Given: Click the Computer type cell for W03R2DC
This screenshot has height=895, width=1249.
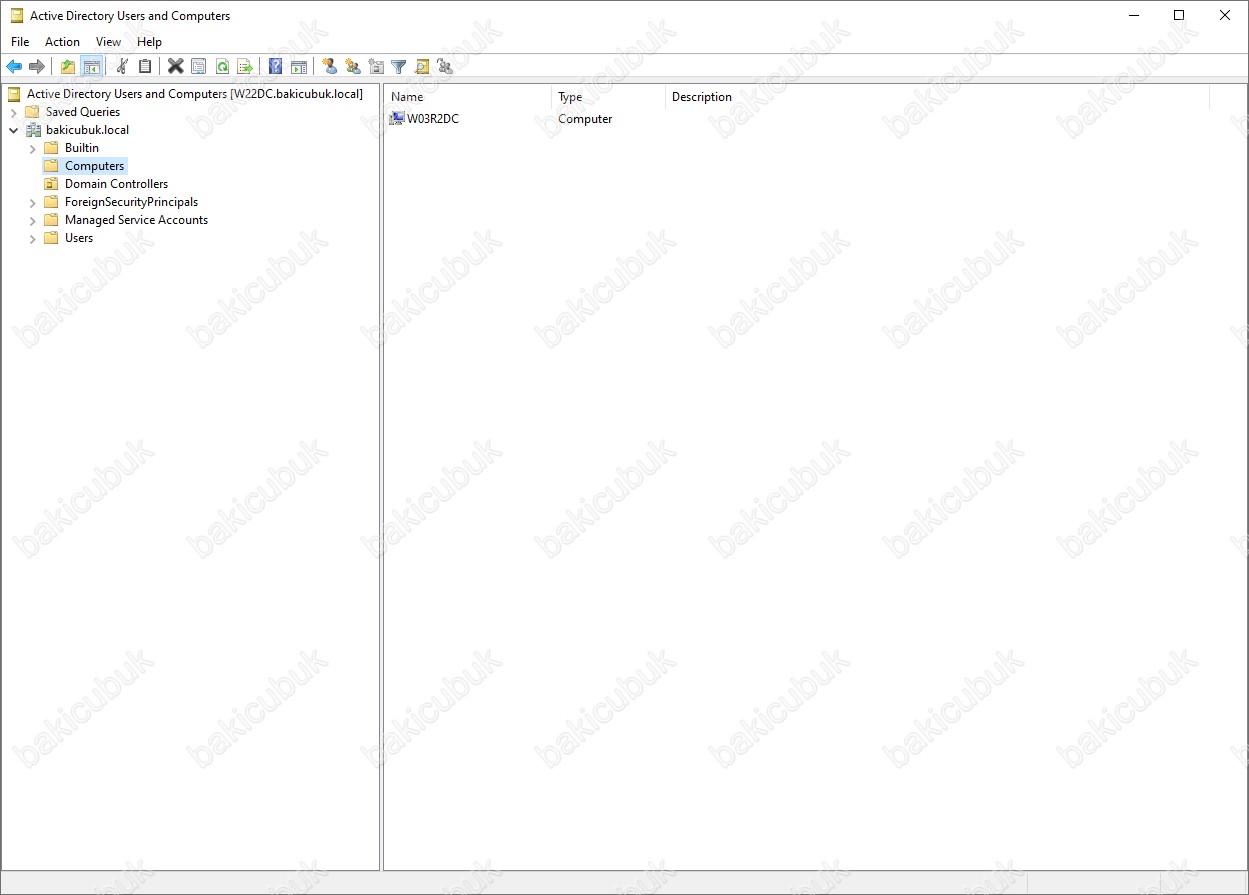Looking at the screenshot, I should click(x=585, y=119).
